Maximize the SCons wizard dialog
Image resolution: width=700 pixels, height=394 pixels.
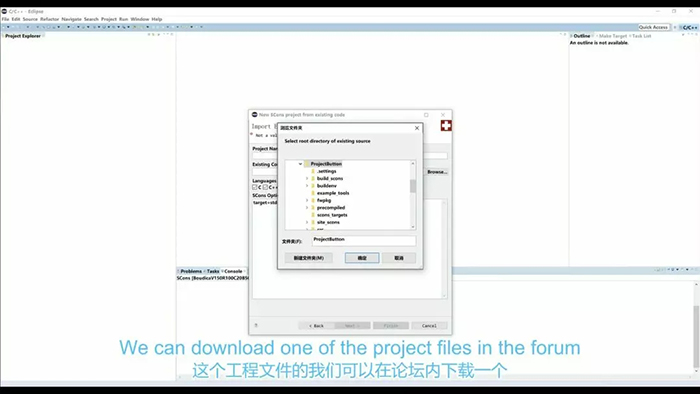tap(426, 115)
